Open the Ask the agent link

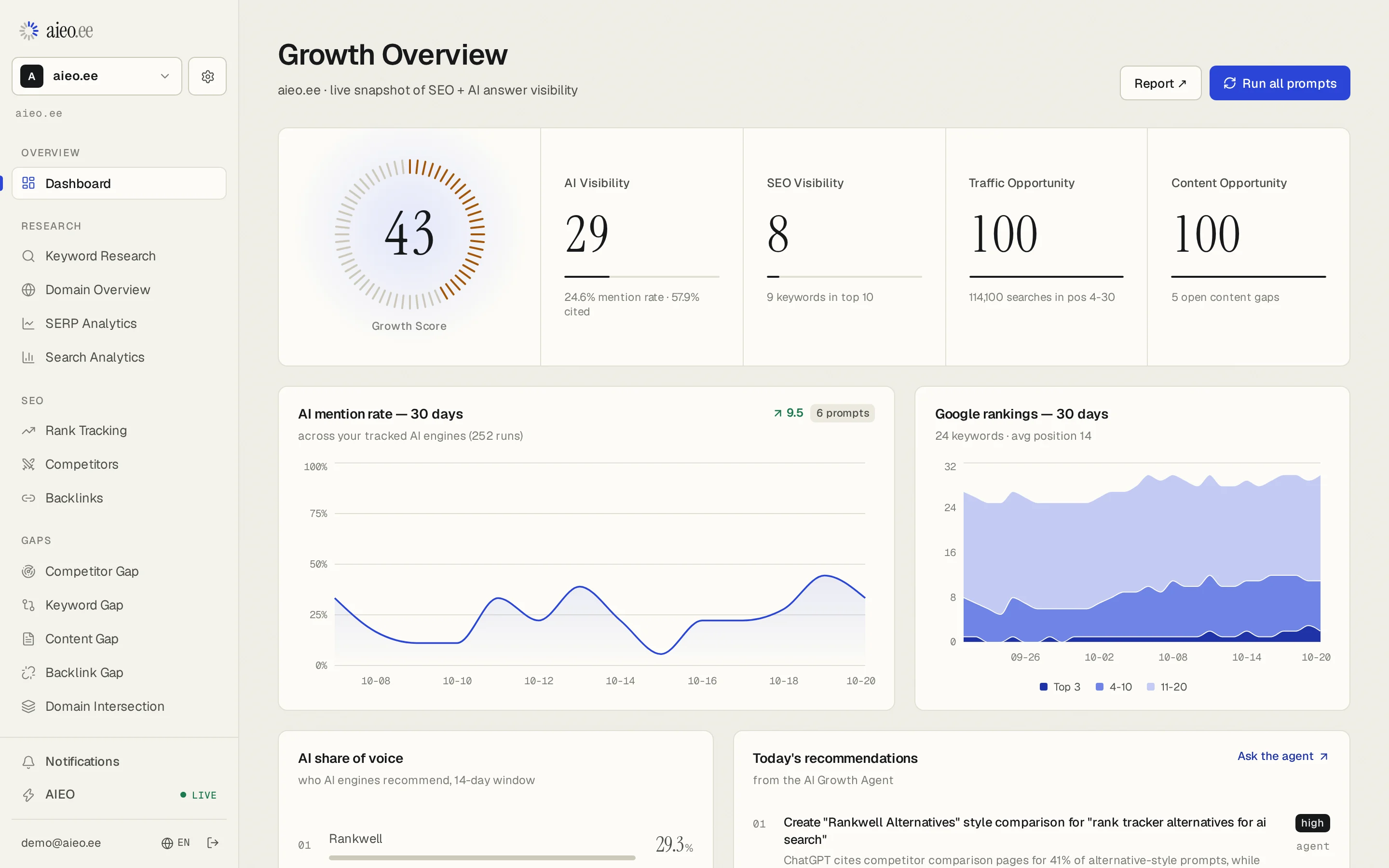(x=1283, y=757)
